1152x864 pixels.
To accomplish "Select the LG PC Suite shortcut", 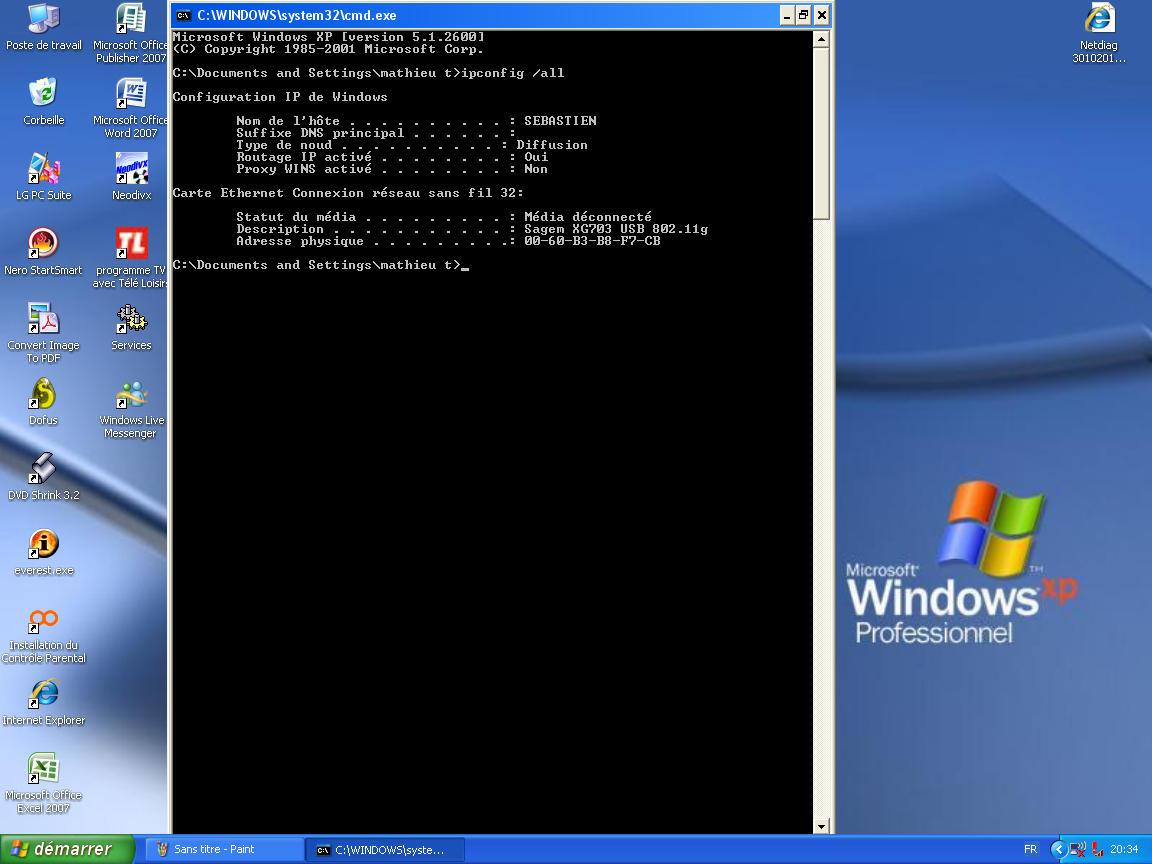I will (x=43, y=177).
